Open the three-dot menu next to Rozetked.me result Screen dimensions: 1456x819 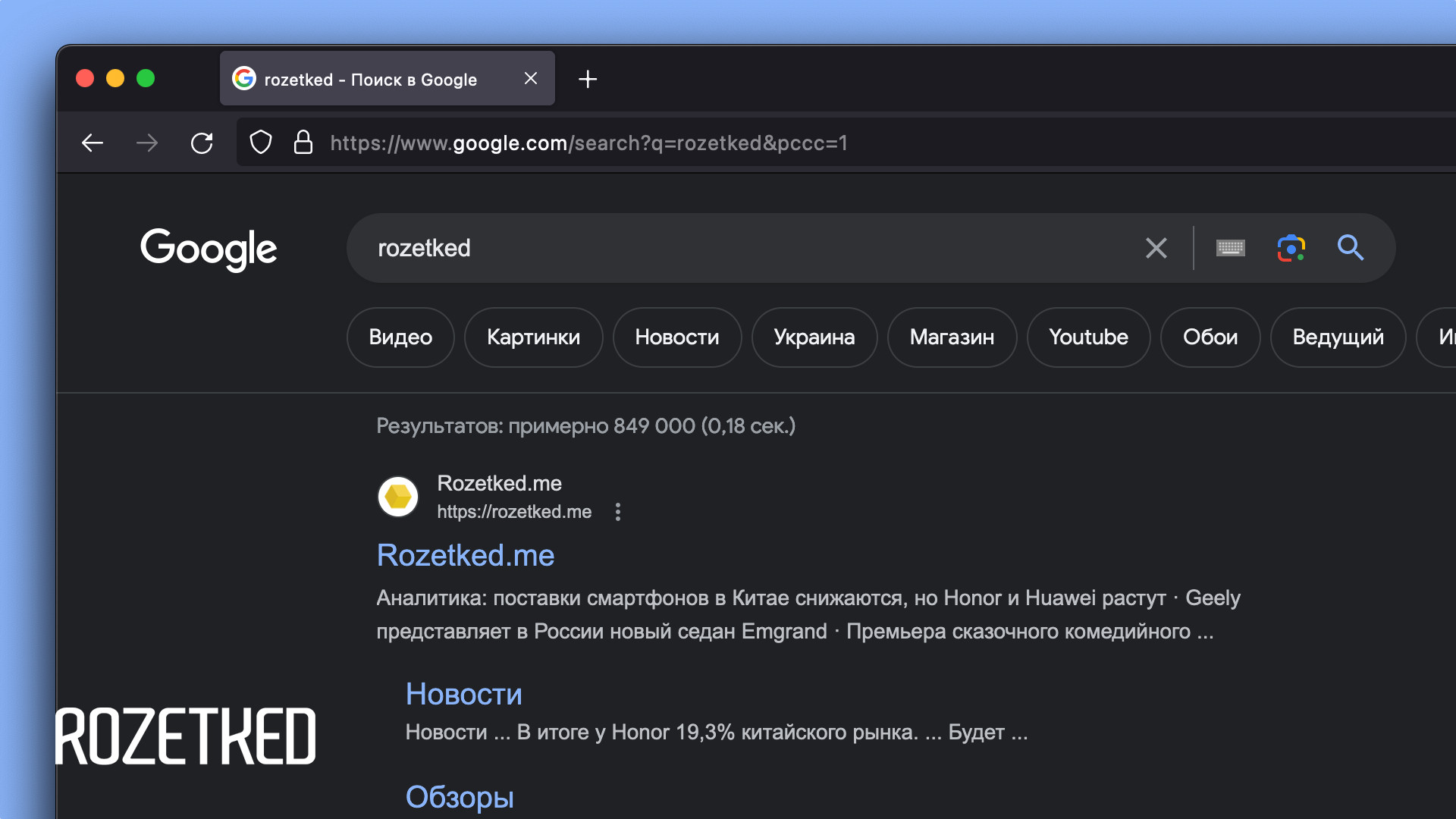tap(618, 512)
